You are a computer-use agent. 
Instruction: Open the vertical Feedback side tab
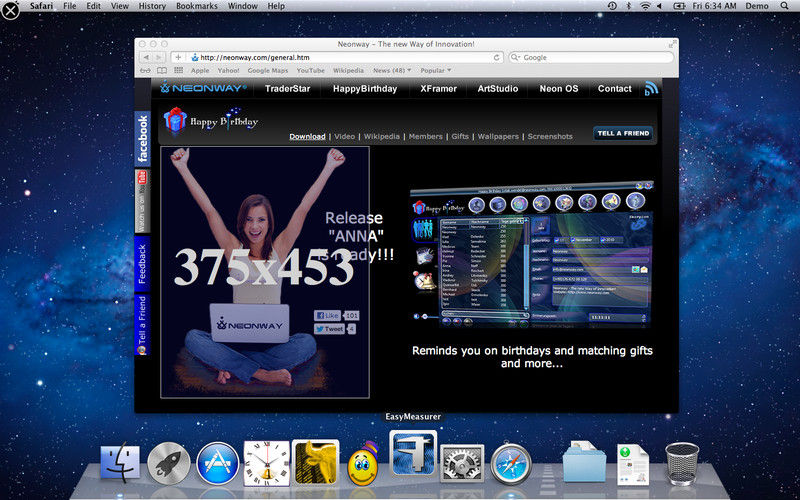(x=142, y=264)
